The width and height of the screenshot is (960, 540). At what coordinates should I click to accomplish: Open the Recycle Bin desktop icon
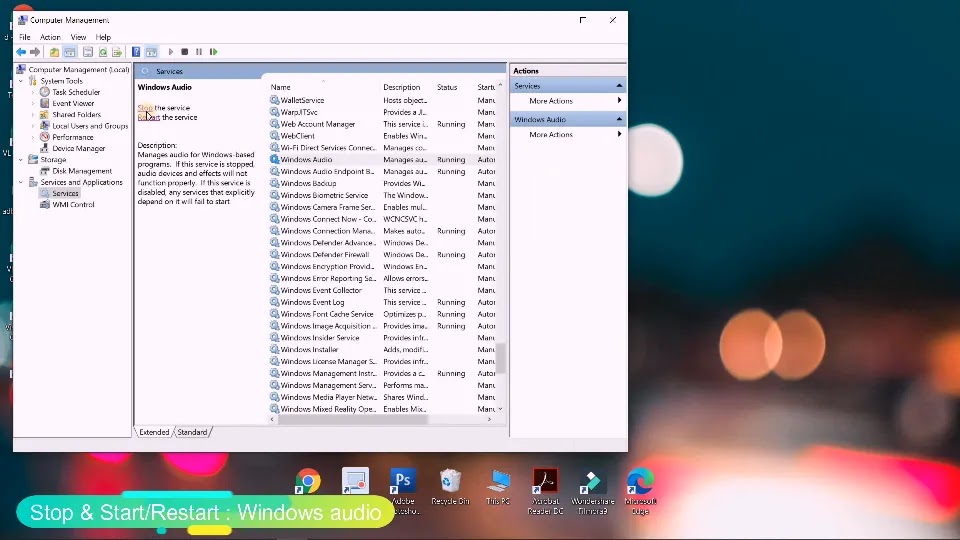[x=450, y=487]
